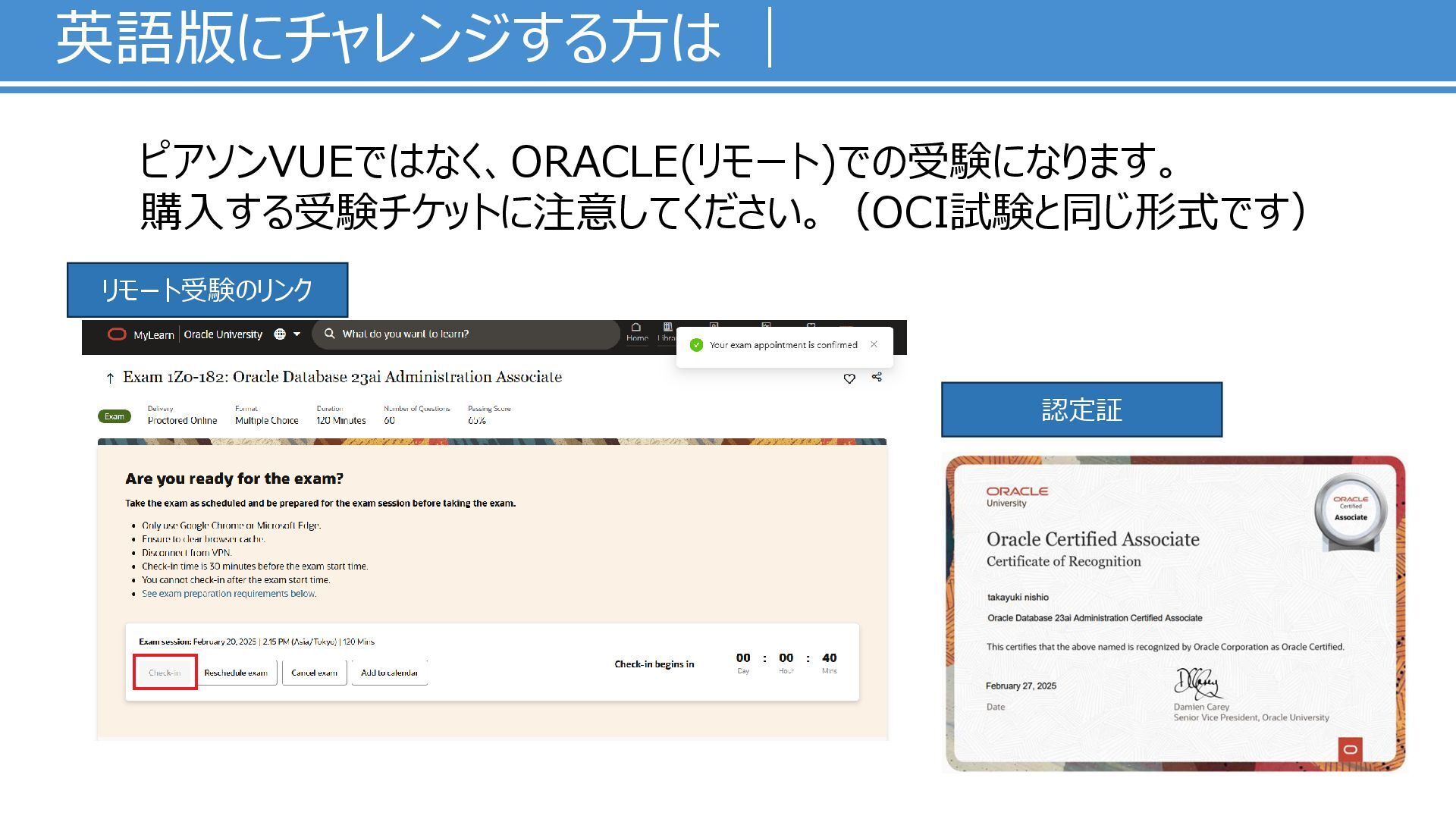This screenshot has height=819, width=1456.
Task: Click the green Exam badge
Action: pyautogui.click(x=115, y=416)
